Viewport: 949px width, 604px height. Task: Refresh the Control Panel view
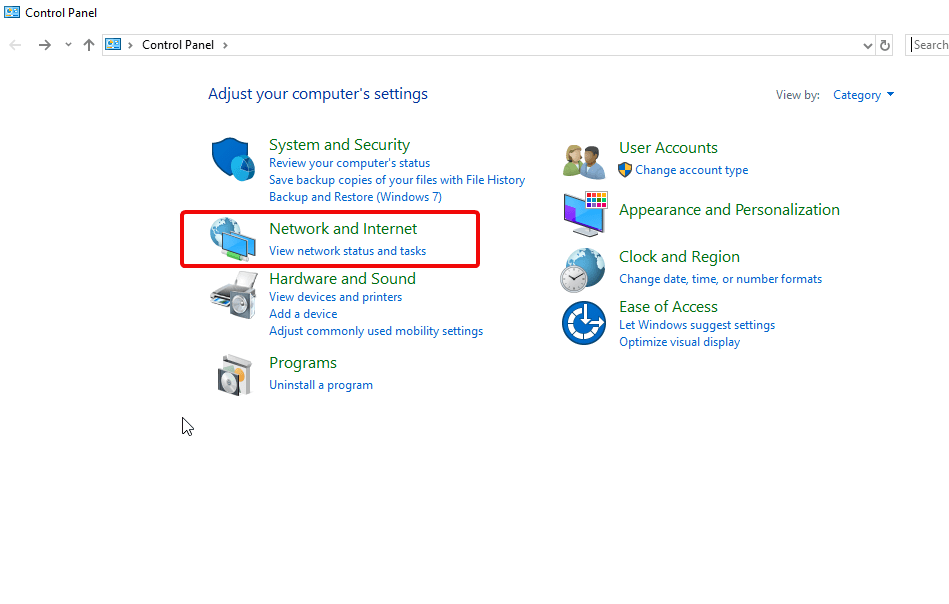tap(885, 45)
